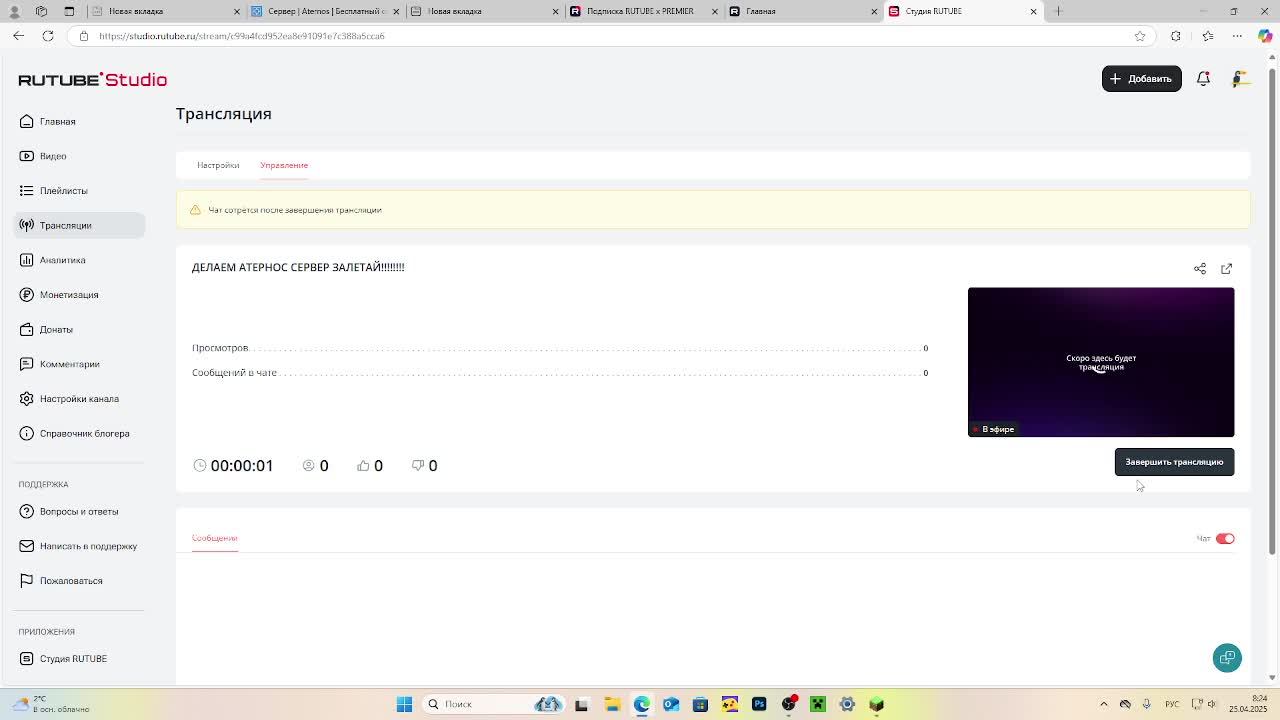Switch to Подписка RUTUBE x PREMIER tab
This screenshot has height=720, width=1280.
coord(643,11)
